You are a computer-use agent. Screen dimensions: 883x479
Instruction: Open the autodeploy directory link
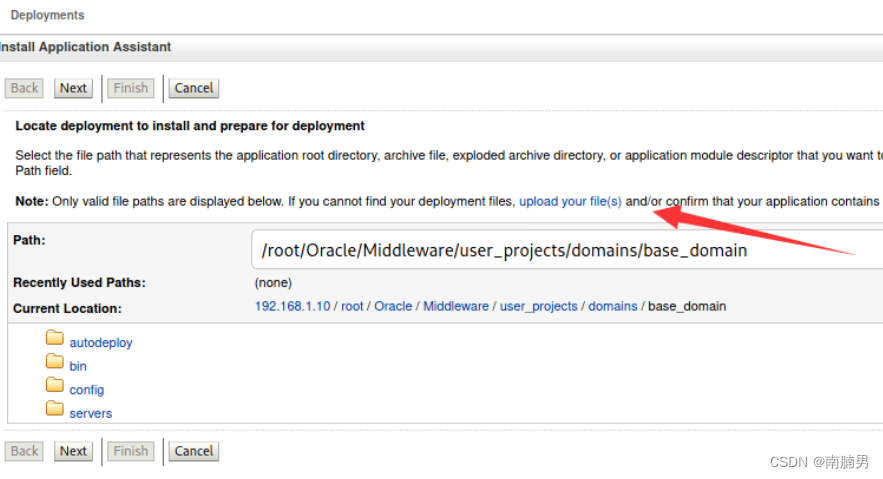coord(101,343)
